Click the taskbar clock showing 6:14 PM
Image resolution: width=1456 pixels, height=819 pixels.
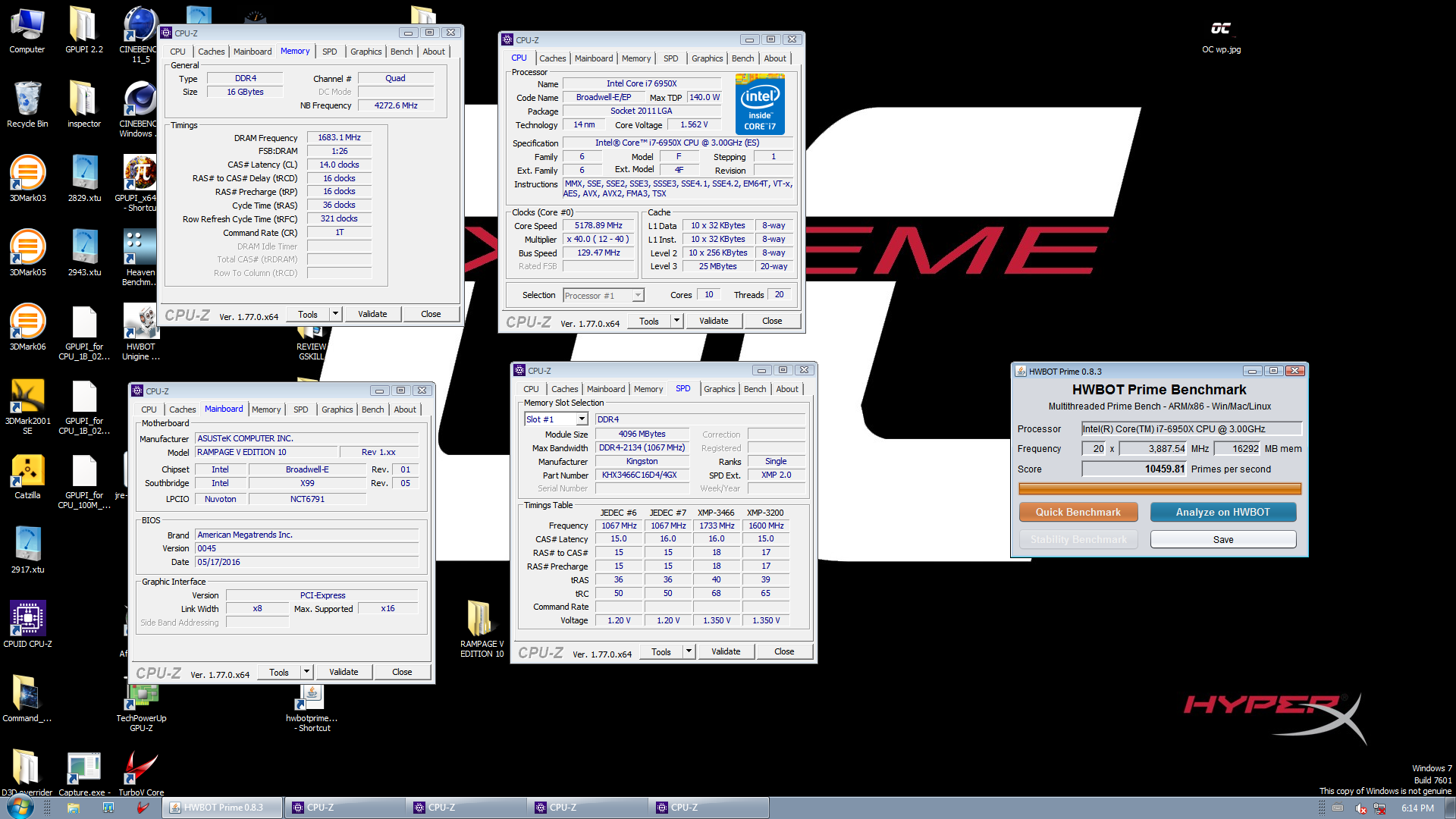click(1417, 808)
